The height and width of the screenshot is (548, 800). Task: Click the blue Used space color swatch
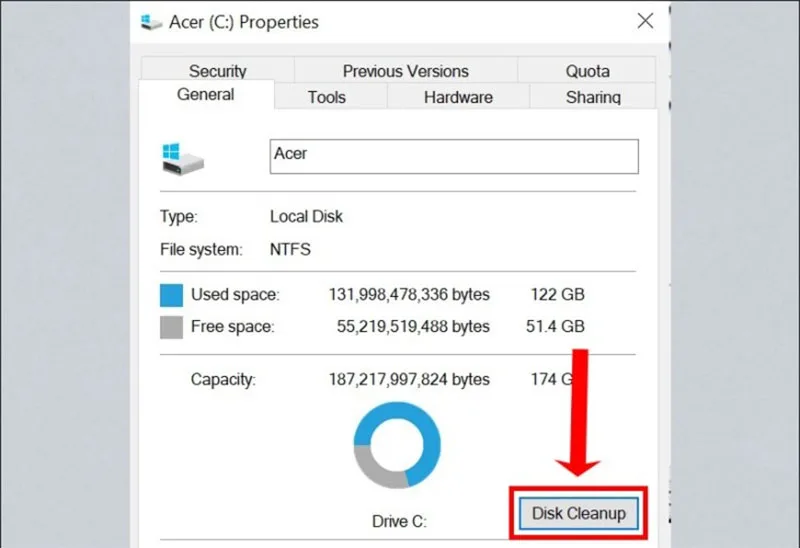click(171, 295)
